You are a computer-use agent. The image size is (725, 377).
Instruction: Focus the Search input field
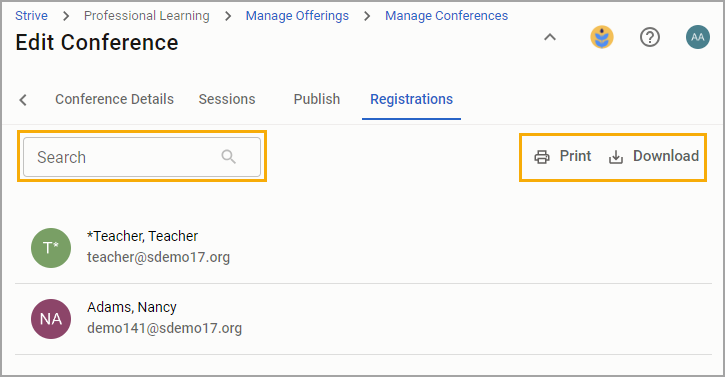coord(142,157)
